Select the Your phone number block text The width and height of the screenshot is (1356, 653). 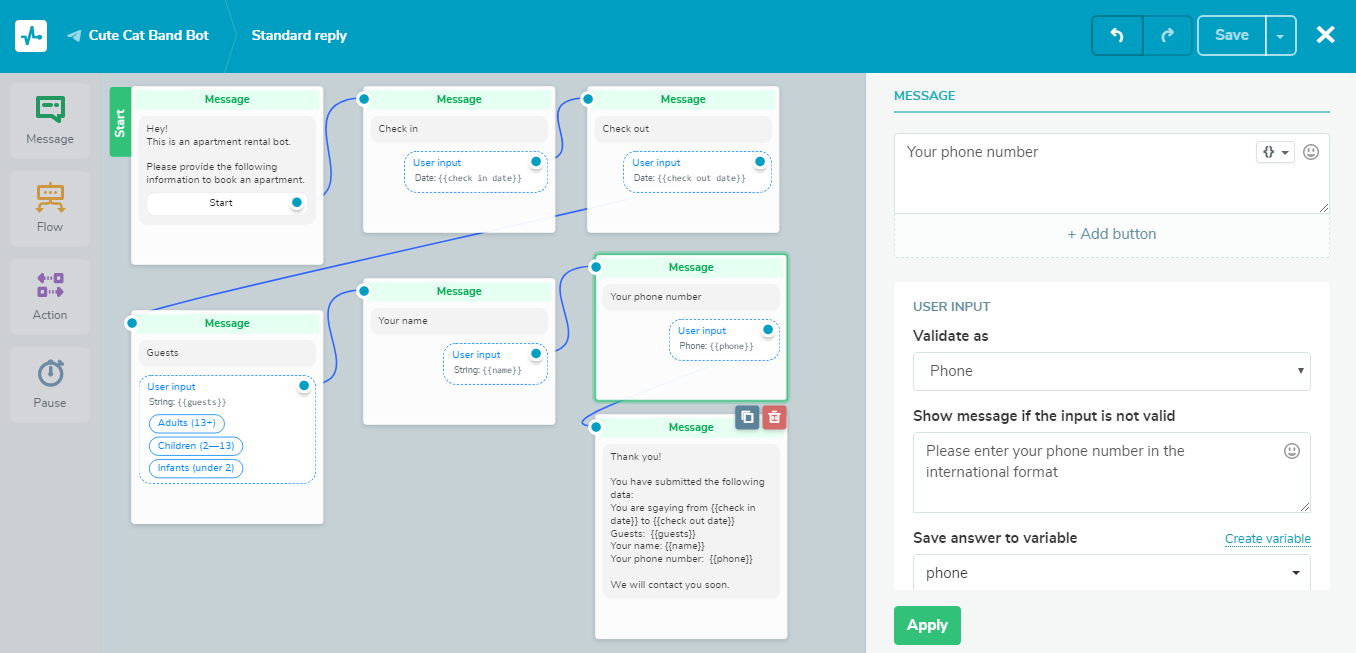691,297
